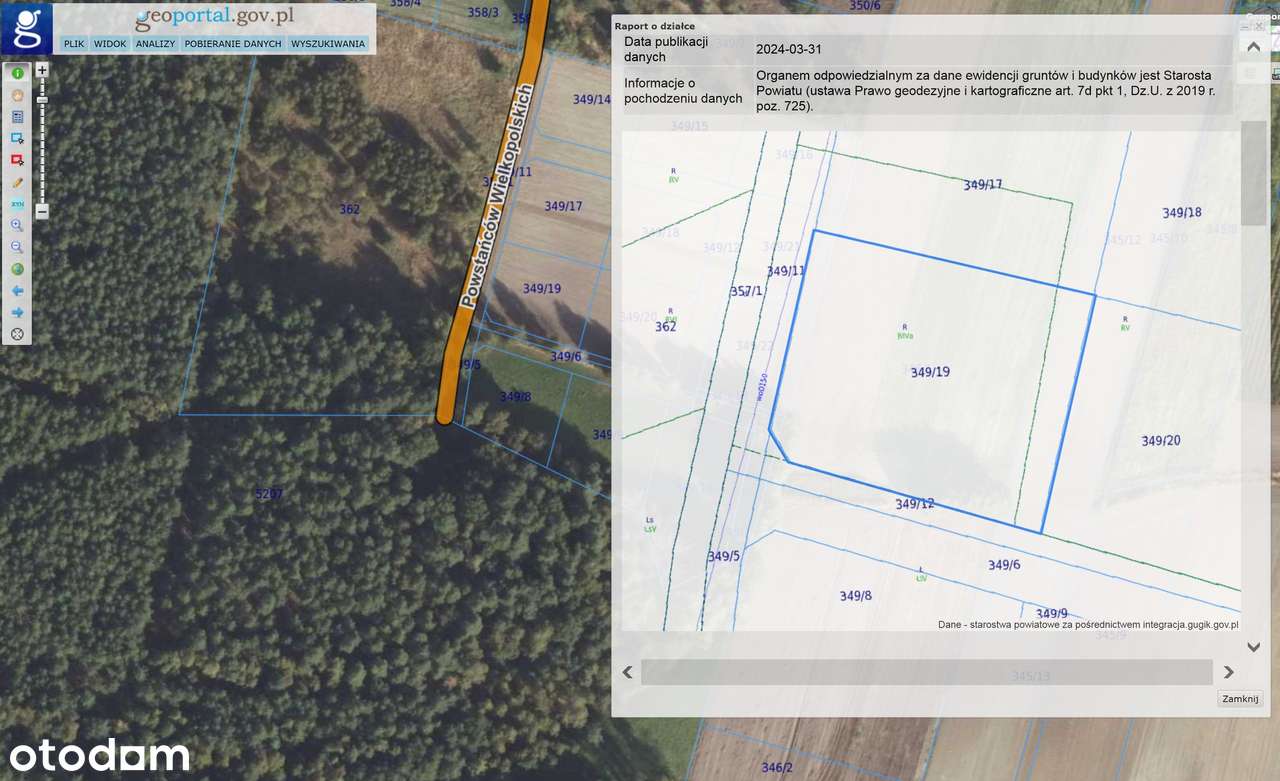1280x781 pixels.
Task: Open the ANALIZY menu
Action: (155, 44)
